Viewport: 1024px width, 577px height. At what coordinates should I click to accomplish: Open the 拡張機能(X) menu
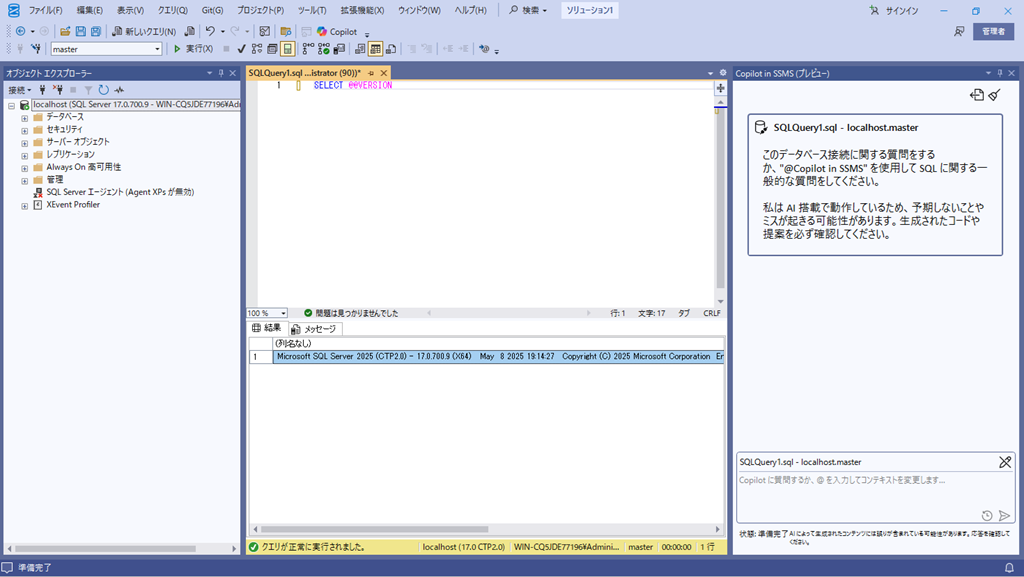pos(362,10)
